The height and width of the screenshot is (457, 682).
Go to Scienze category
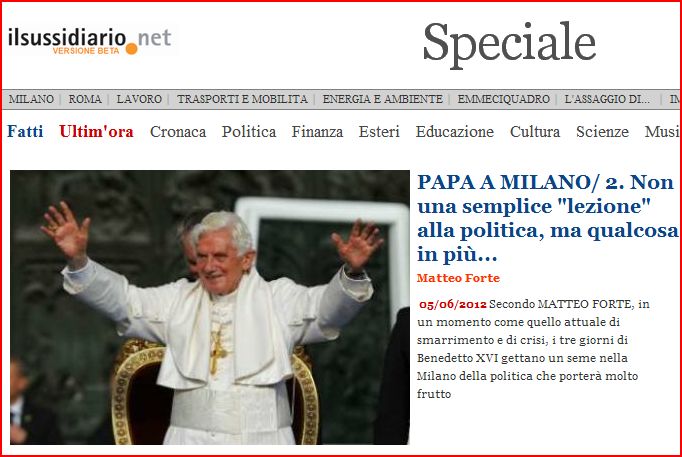tap(602, 131)
